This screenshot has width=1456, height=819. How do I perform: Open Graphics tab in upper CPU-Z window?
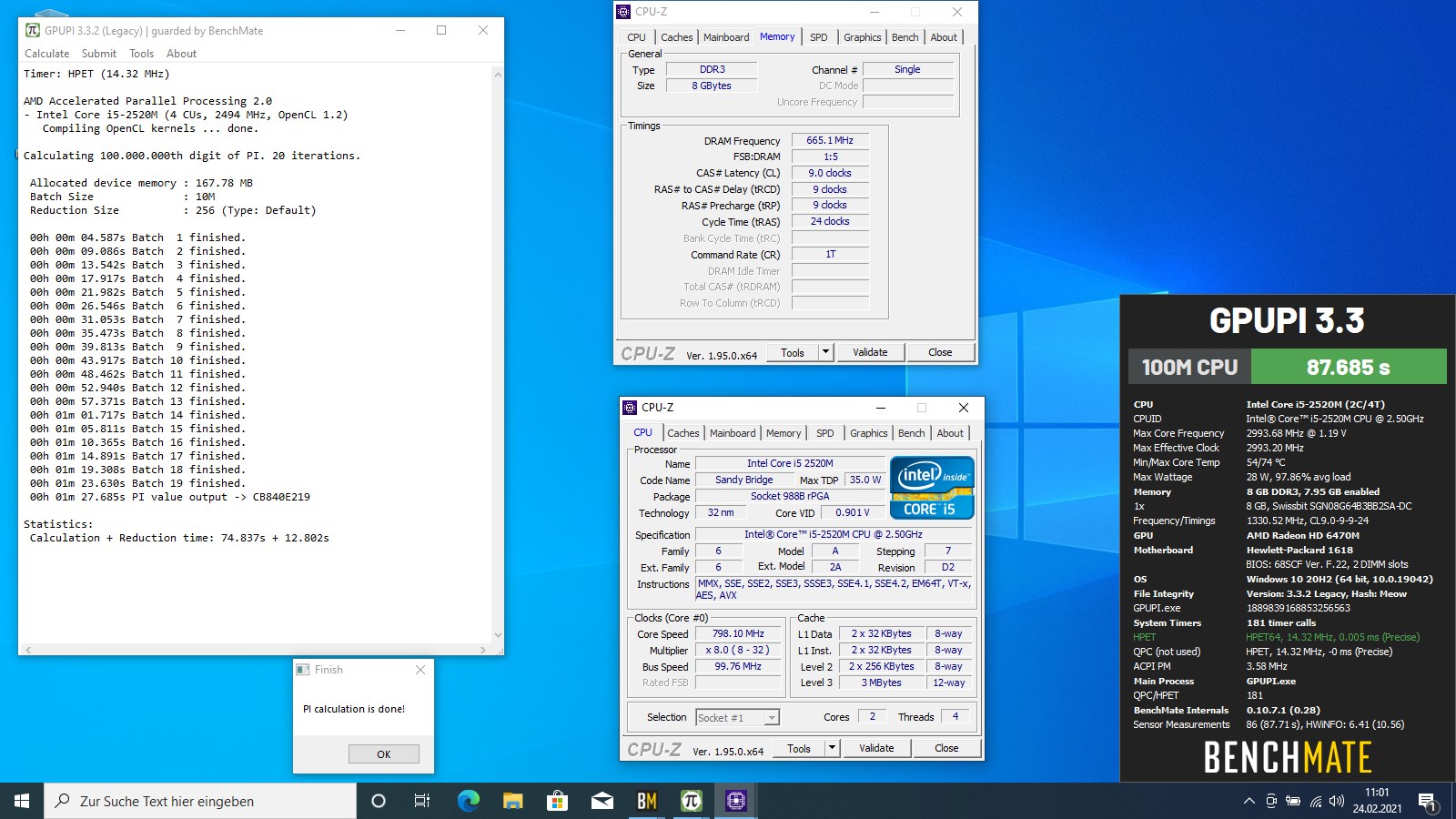862,37
